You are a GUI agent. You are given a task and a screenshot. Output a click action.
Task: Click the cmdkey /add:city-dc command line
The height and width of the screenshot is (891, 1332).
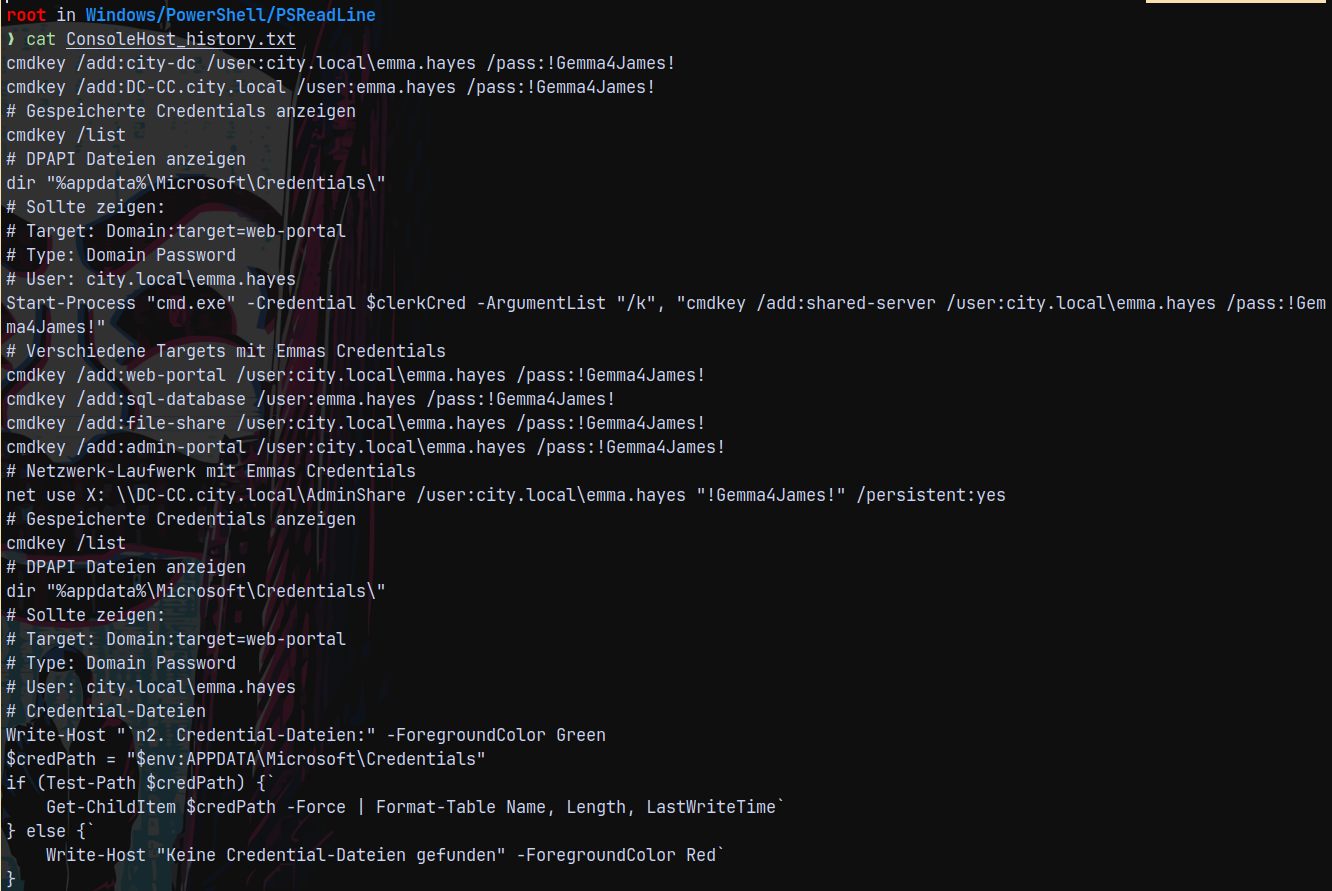coord(340,63)
